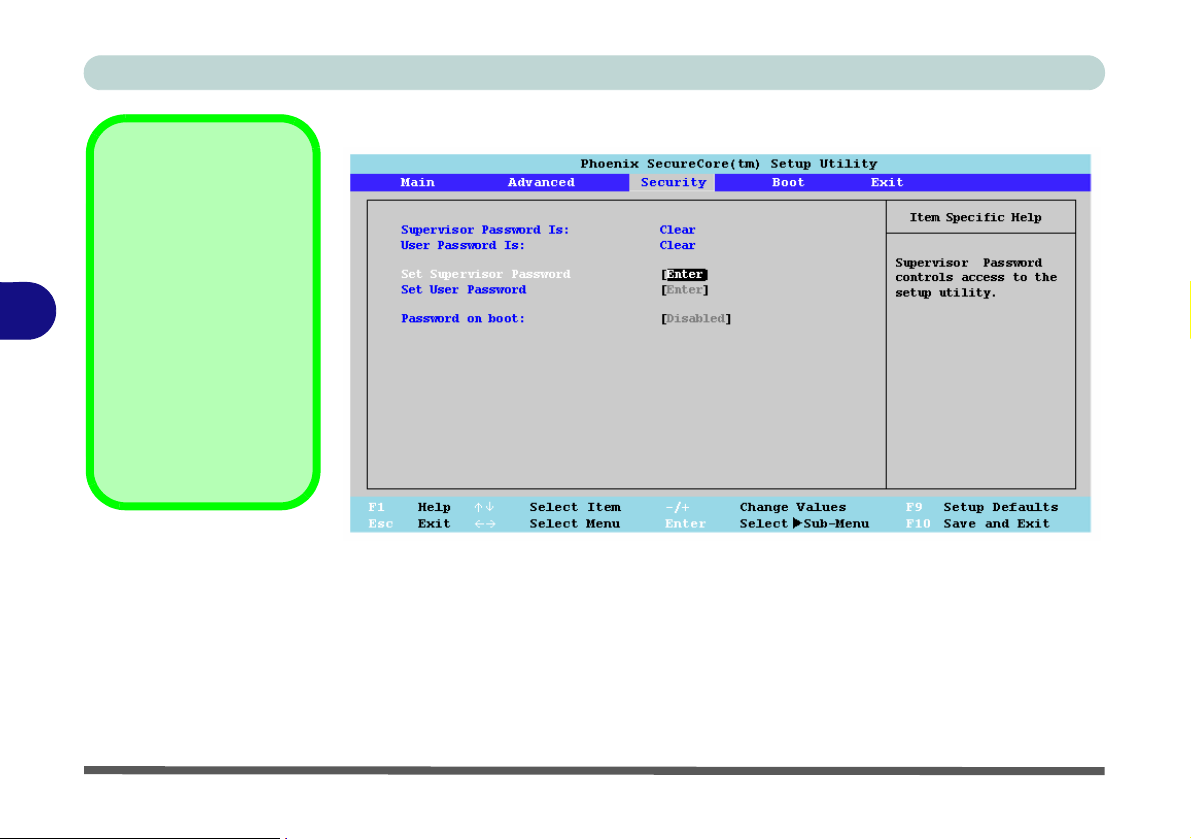Image resolution: width=1191 pixels, height=839 pixels.
Task: Click the greyed Enter field for User Password
Action: [684, 289]
